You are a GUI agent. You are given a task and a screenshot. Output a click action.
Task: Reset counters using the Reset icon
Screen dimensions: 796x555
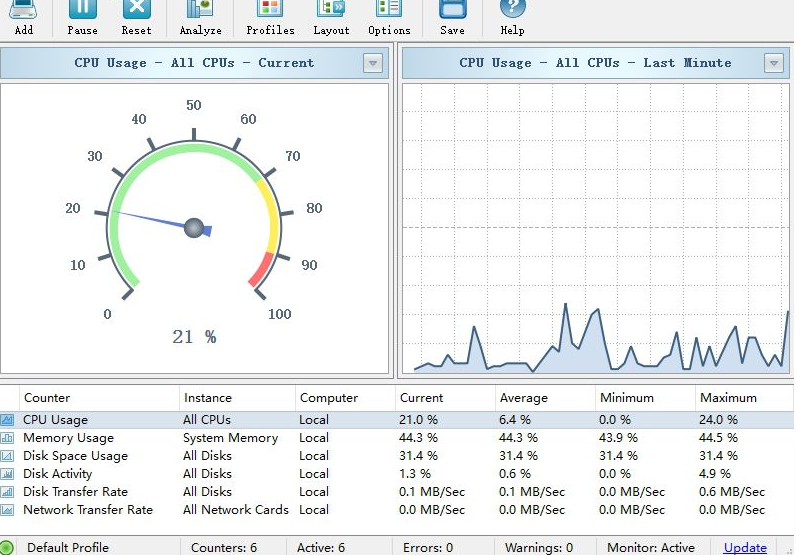[136, 15]
